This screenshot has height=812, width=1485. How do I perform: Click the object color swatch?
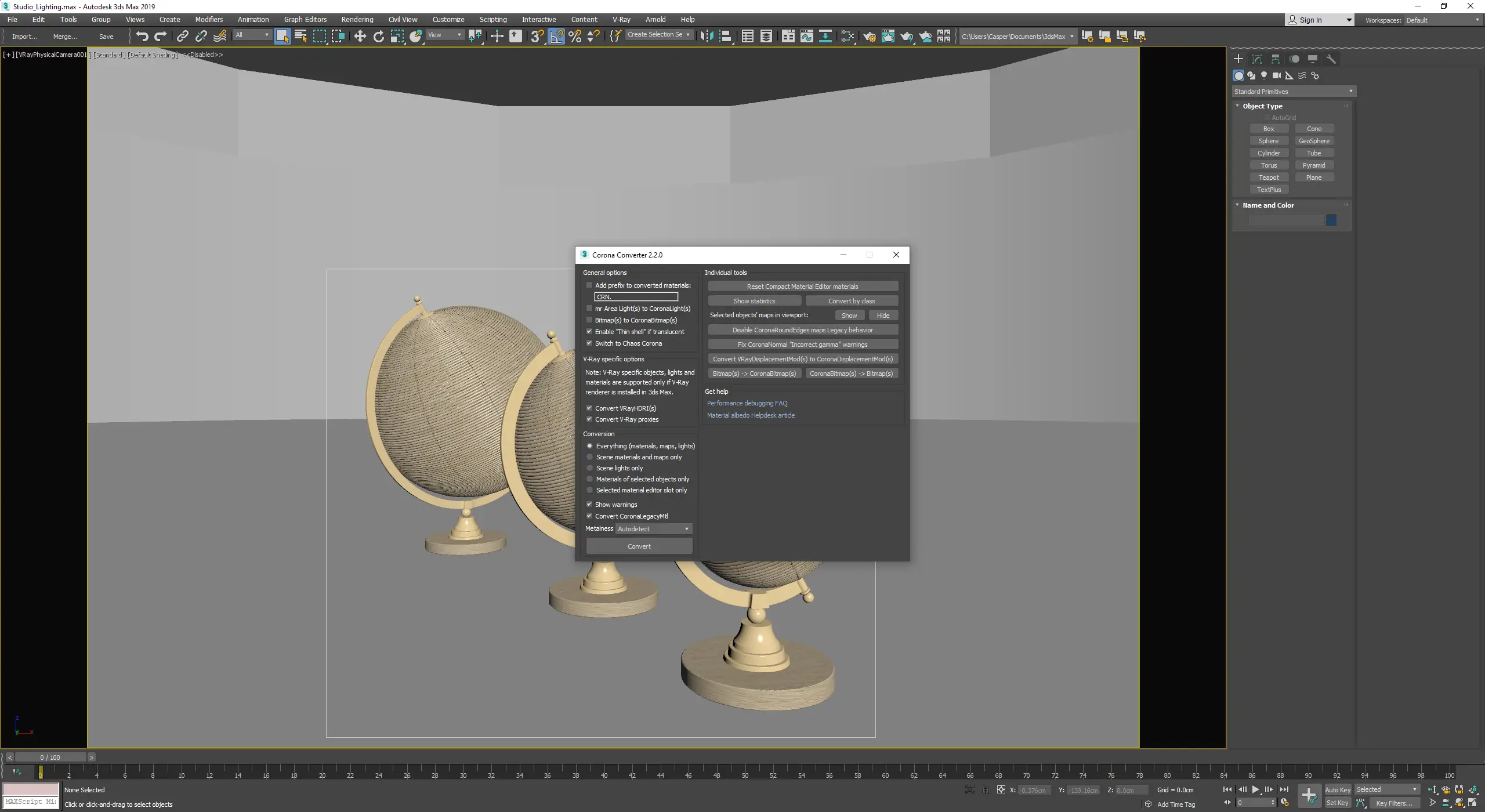pos(1331,220)
